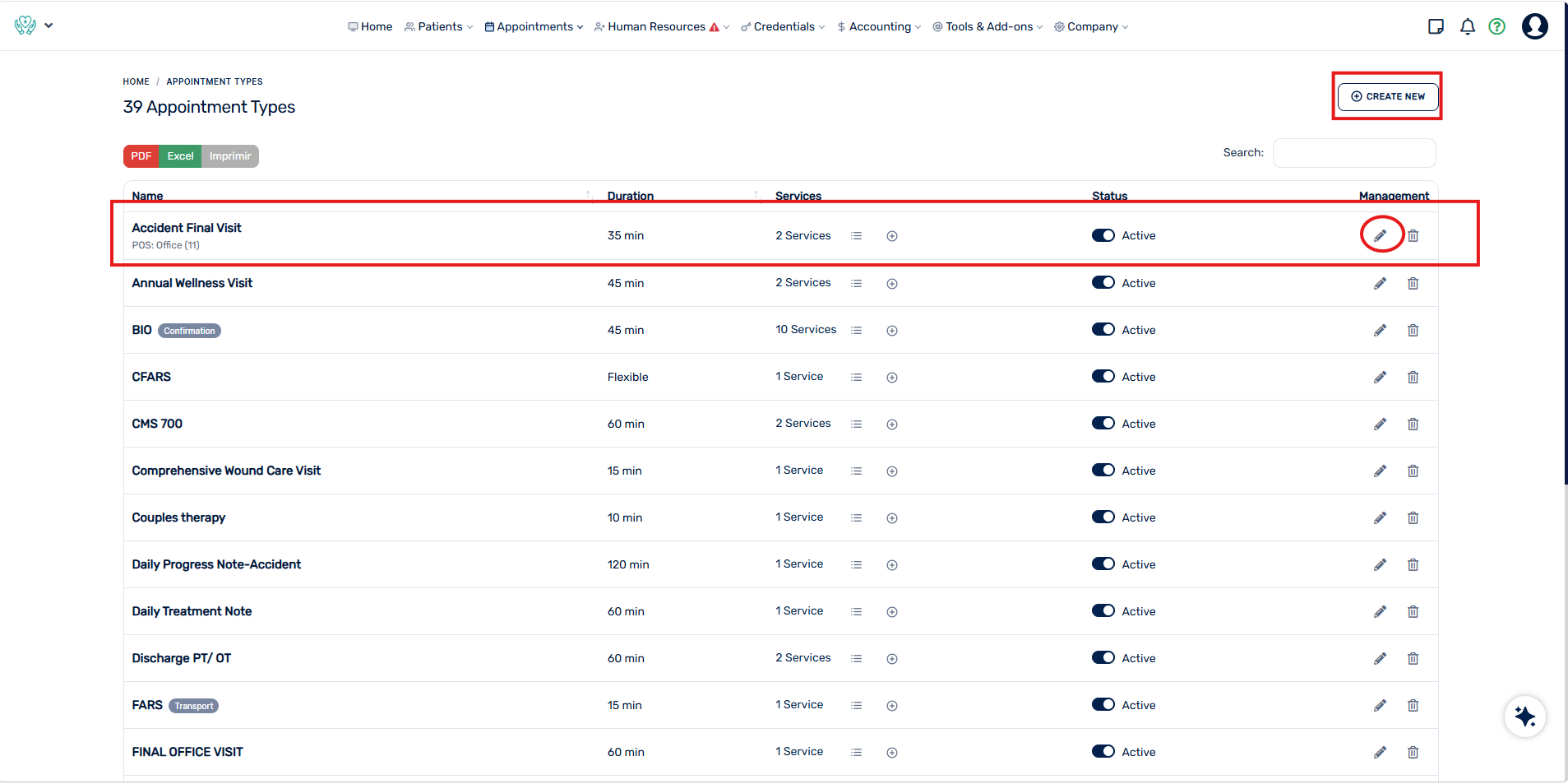1568x784 pixels.
Task: Open the logo dropdown chevron
Action: pyautogui.click(x=49, y=26)
